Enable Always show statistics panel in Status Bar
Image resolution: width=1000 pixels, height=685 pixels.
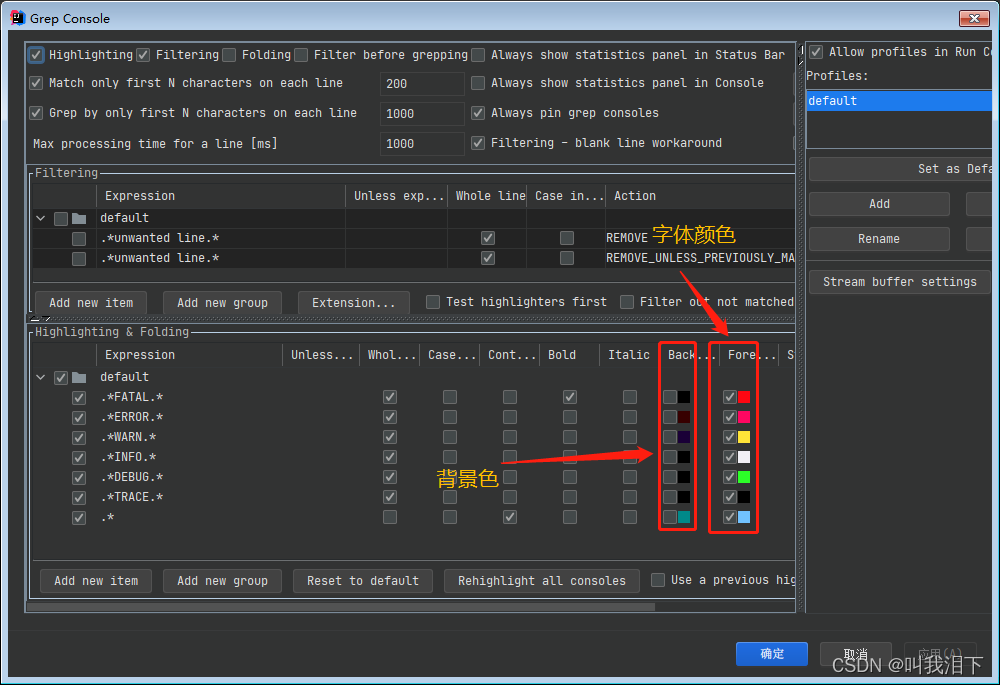click(478, 55)
